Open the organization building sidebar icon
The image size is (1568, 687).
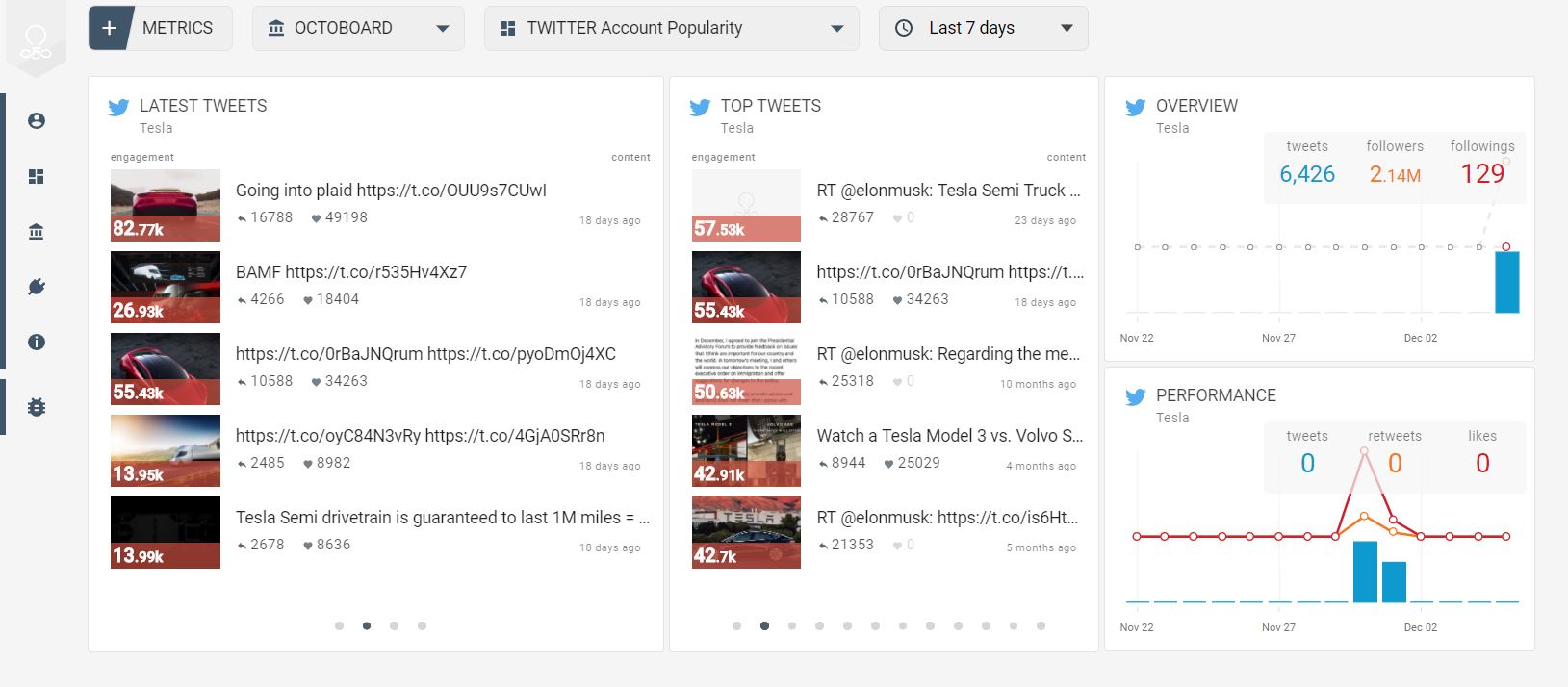(37, 231)
